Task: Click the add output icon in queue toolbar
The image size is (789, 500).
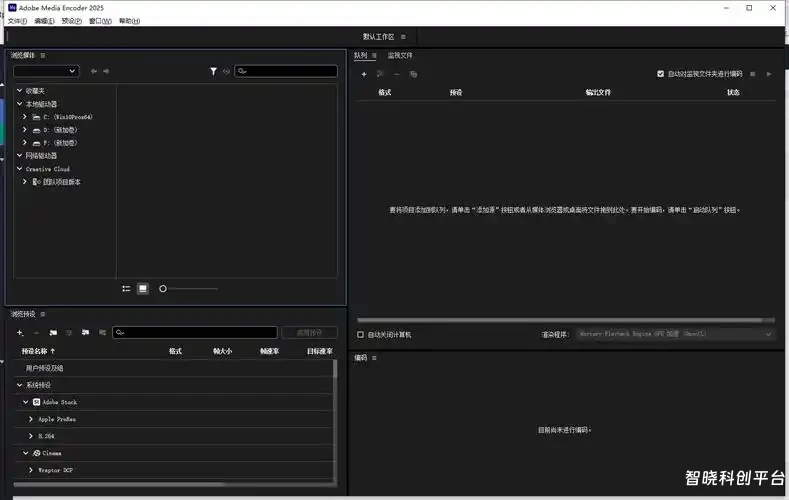Action: pyautogui.click(x=380, y=74)
